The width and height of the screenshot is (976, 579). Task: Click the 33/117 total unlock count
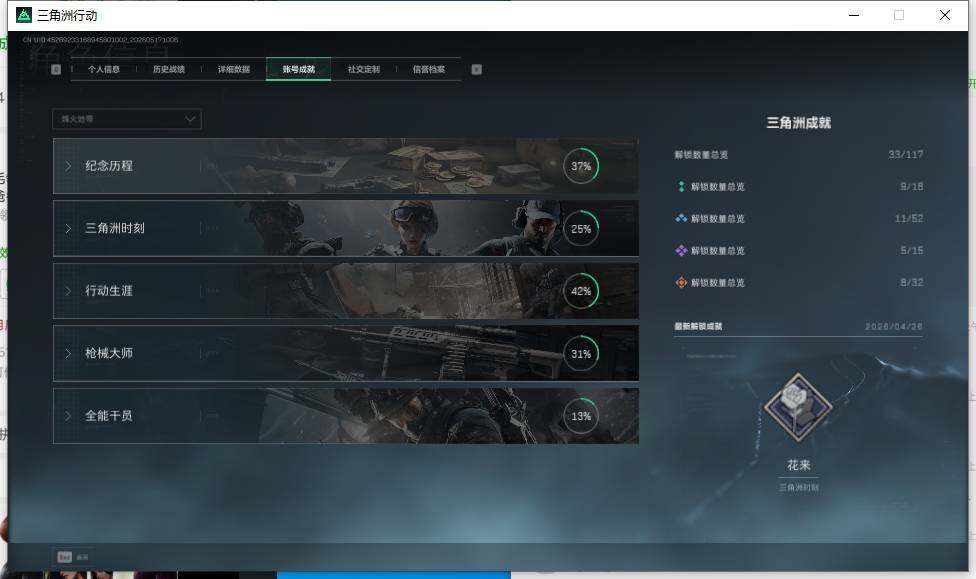(x=906, y=154)
